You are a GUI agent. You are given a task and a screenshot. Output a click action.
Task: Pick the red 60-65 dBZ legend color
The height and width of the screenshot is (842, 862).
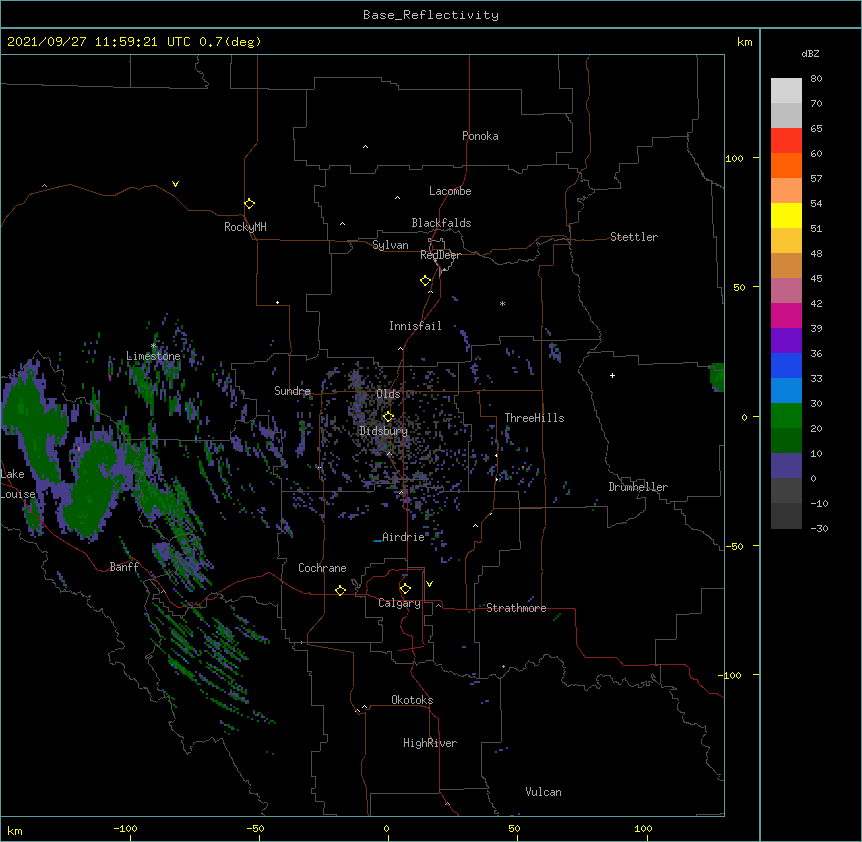click(786, 141)
